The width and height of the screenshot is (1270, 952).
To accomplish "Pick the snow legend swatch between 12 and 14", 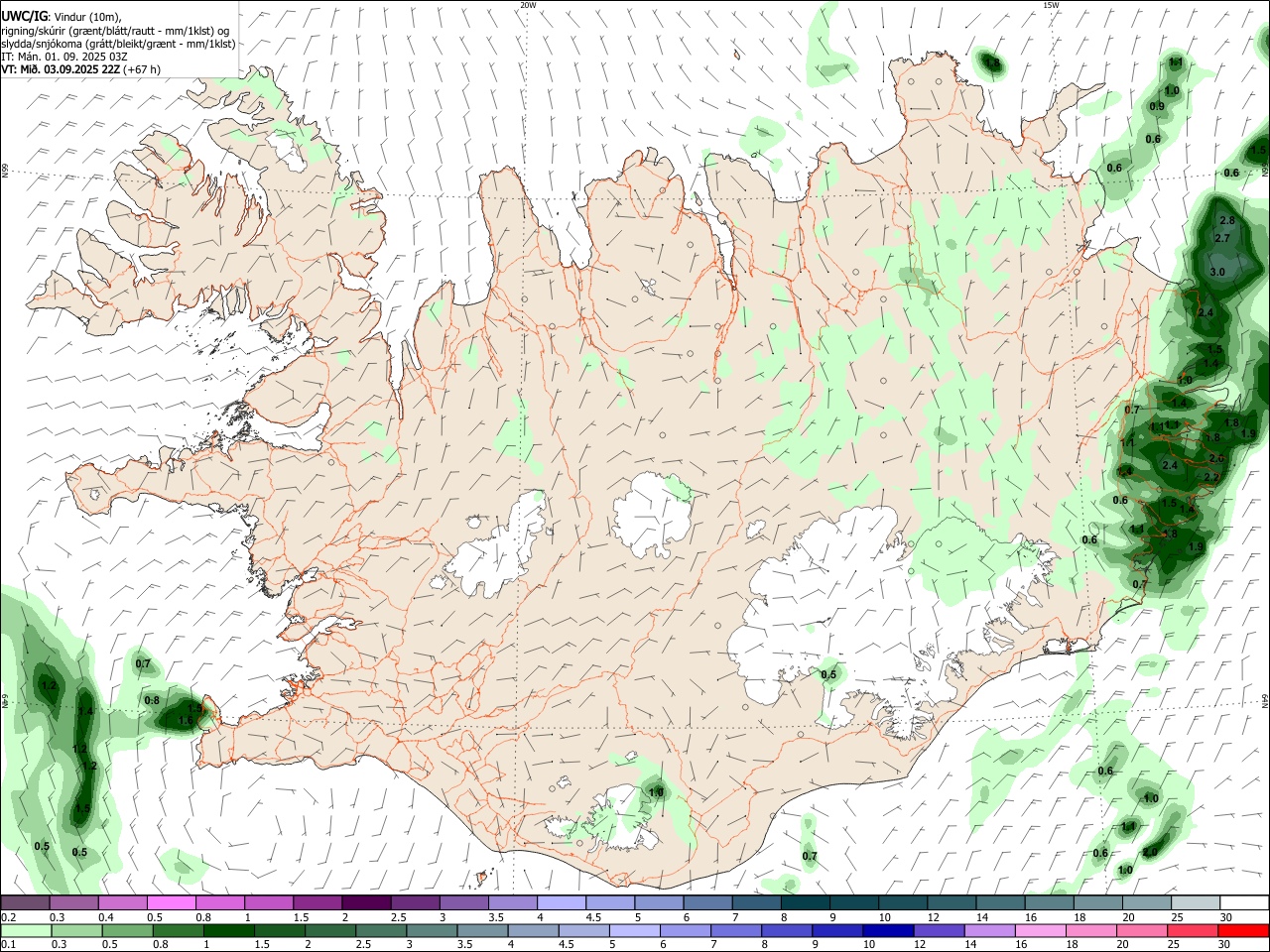I will coord(951,902).
